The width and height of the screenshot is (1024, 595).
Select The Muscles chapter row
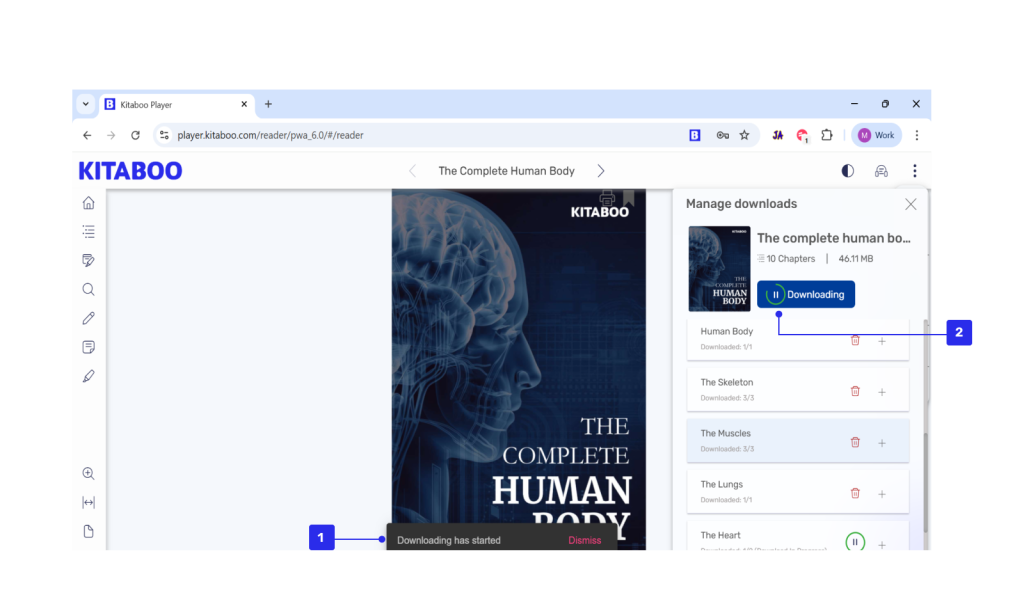point(797,441)
